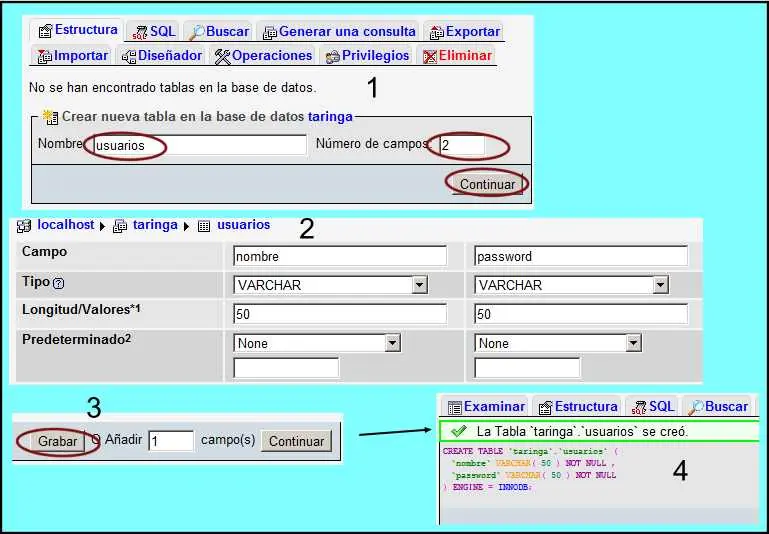Viewport: 769px width, 534px height.
Task: Click the Longitud field of password column
Action: coord(581,314)
